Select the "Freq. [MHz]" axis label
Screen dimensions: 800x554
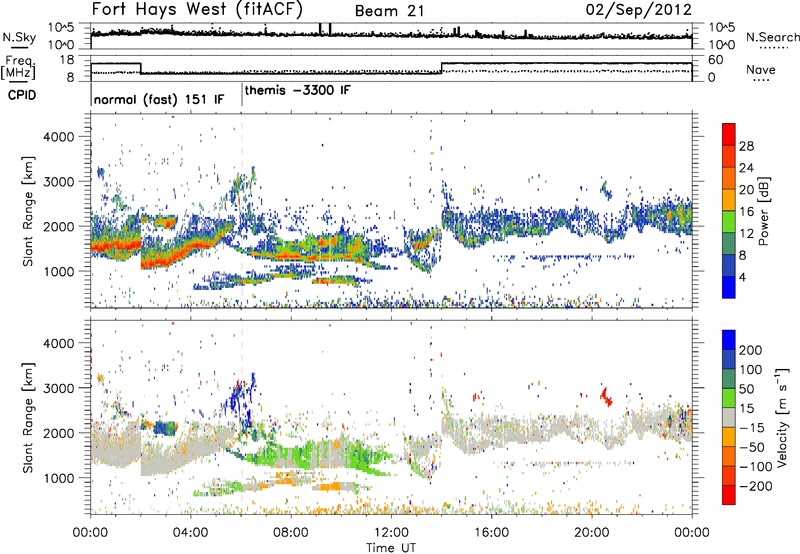point(19,67)
